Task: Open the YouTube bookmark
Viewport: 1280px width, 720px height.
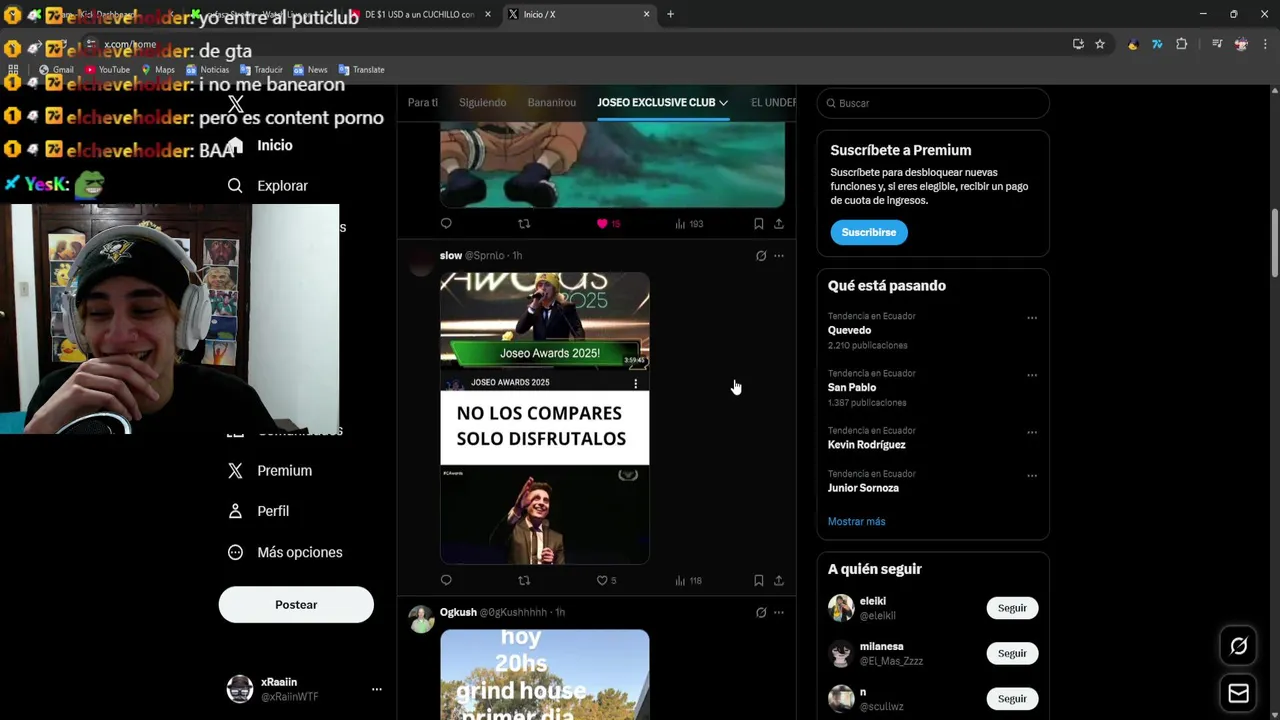Action: tap(107, 70)
